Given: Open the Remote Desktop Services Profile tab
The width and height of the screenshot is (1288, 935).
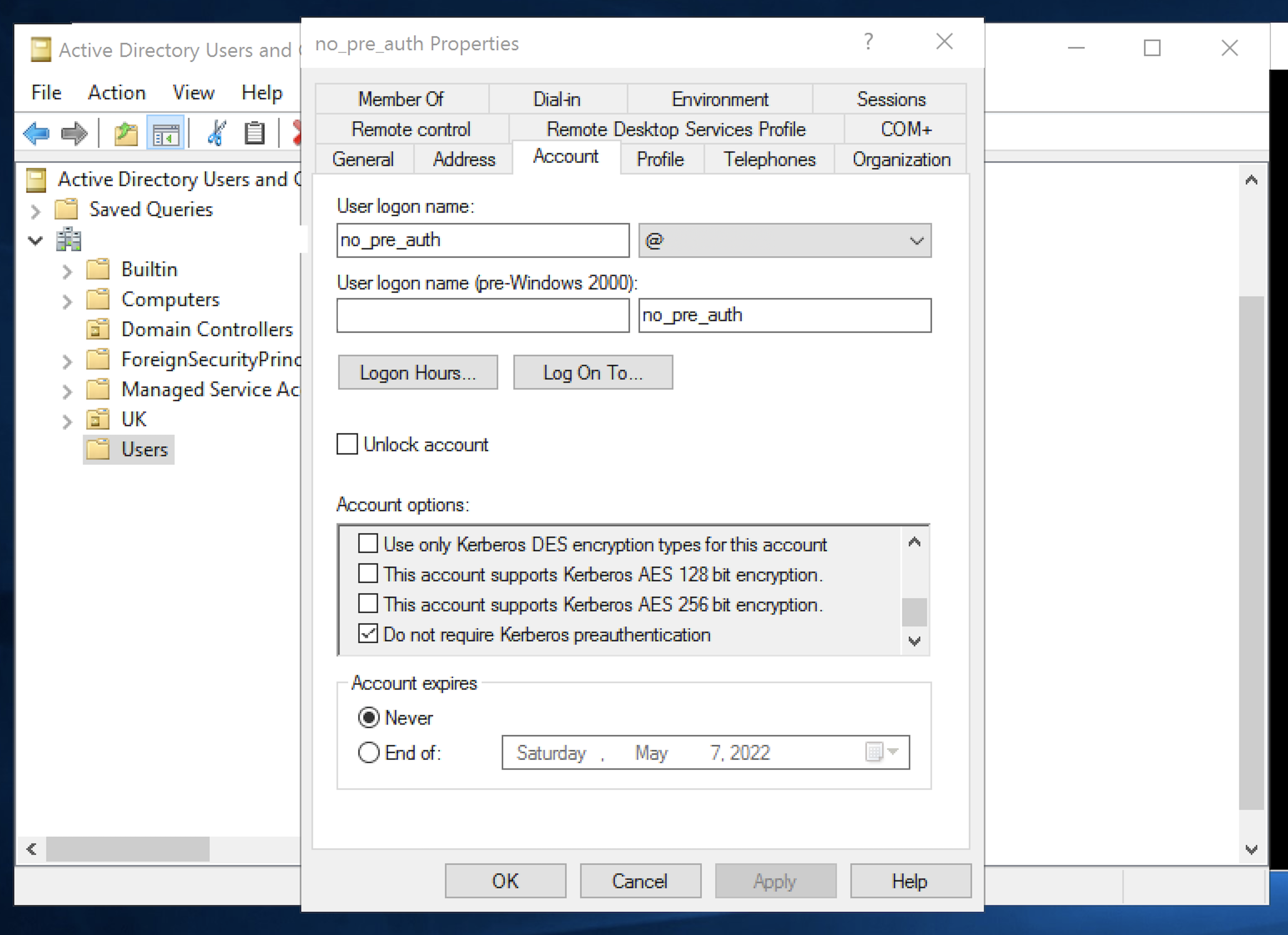Looking at the screenshot, I should (676, 130).
